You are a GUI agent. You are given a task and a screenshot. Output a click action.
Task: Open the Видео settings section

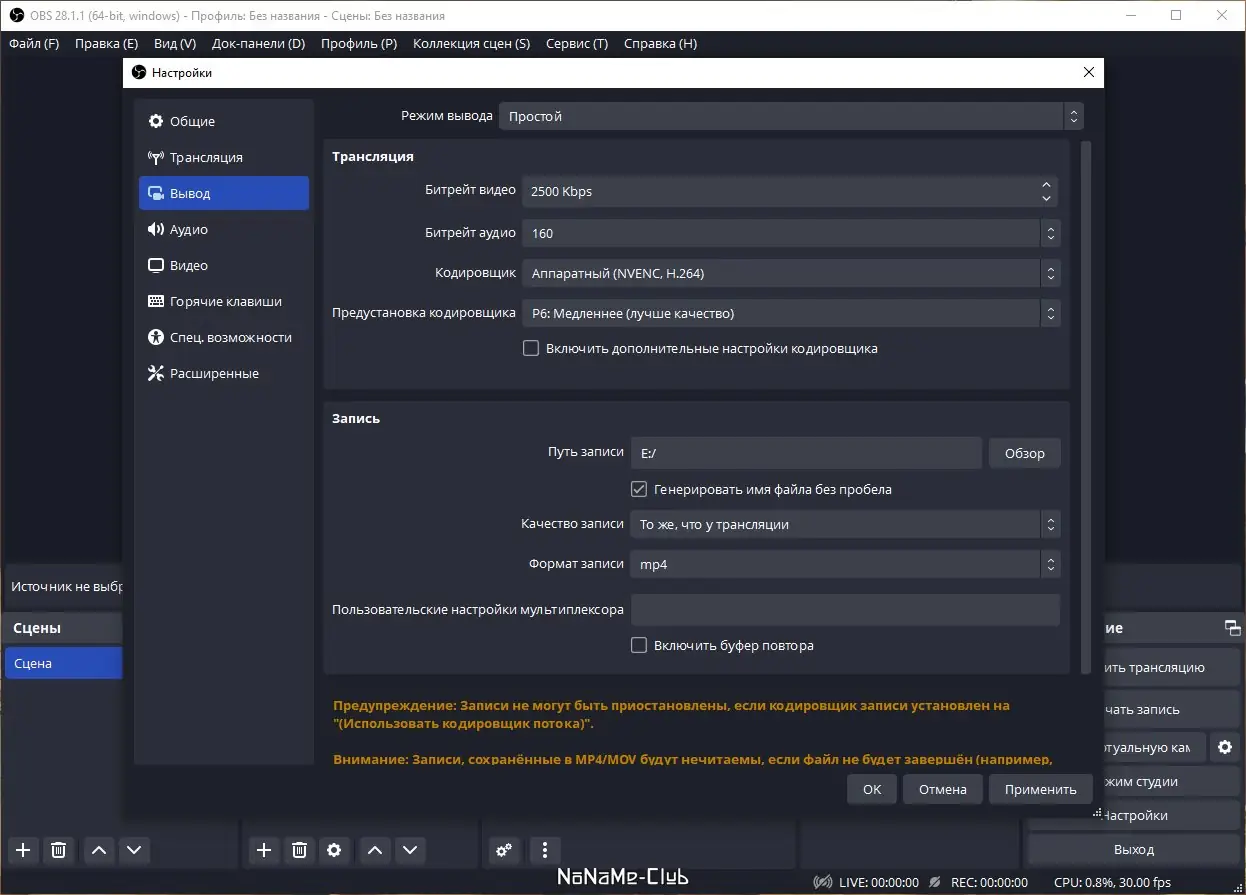pyautogui.click(x=224, y=265)
